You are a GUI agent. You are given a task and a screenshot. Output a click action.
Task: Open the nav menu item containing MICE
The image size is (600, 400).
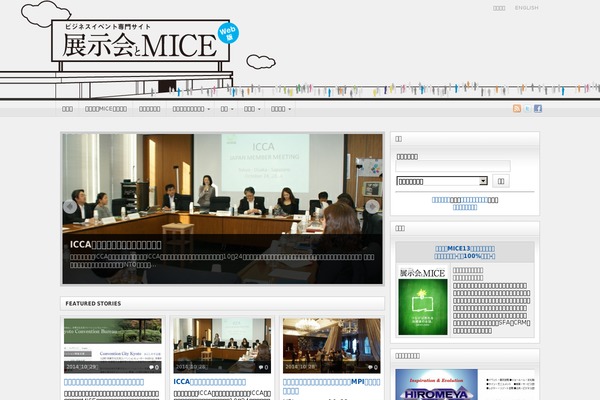[x=106, y=109]
